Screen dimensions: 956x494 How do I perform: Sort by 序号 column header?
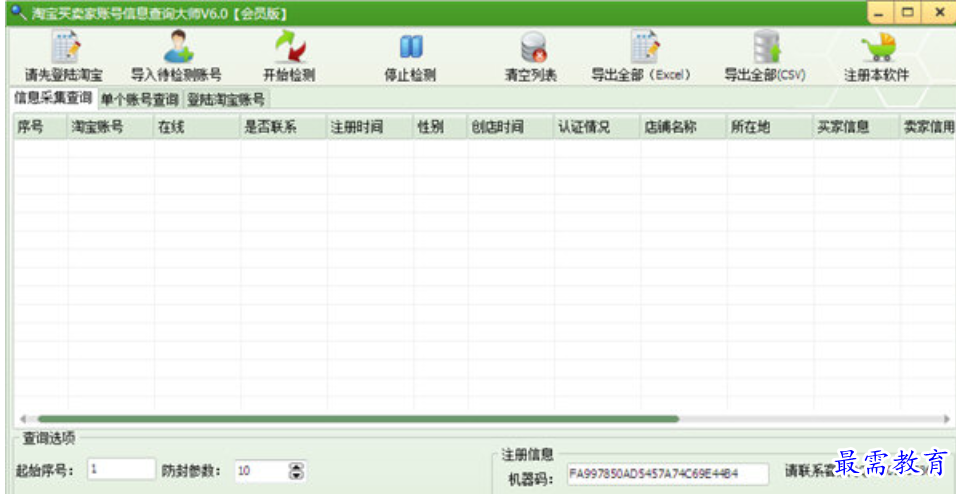(40, 127)
